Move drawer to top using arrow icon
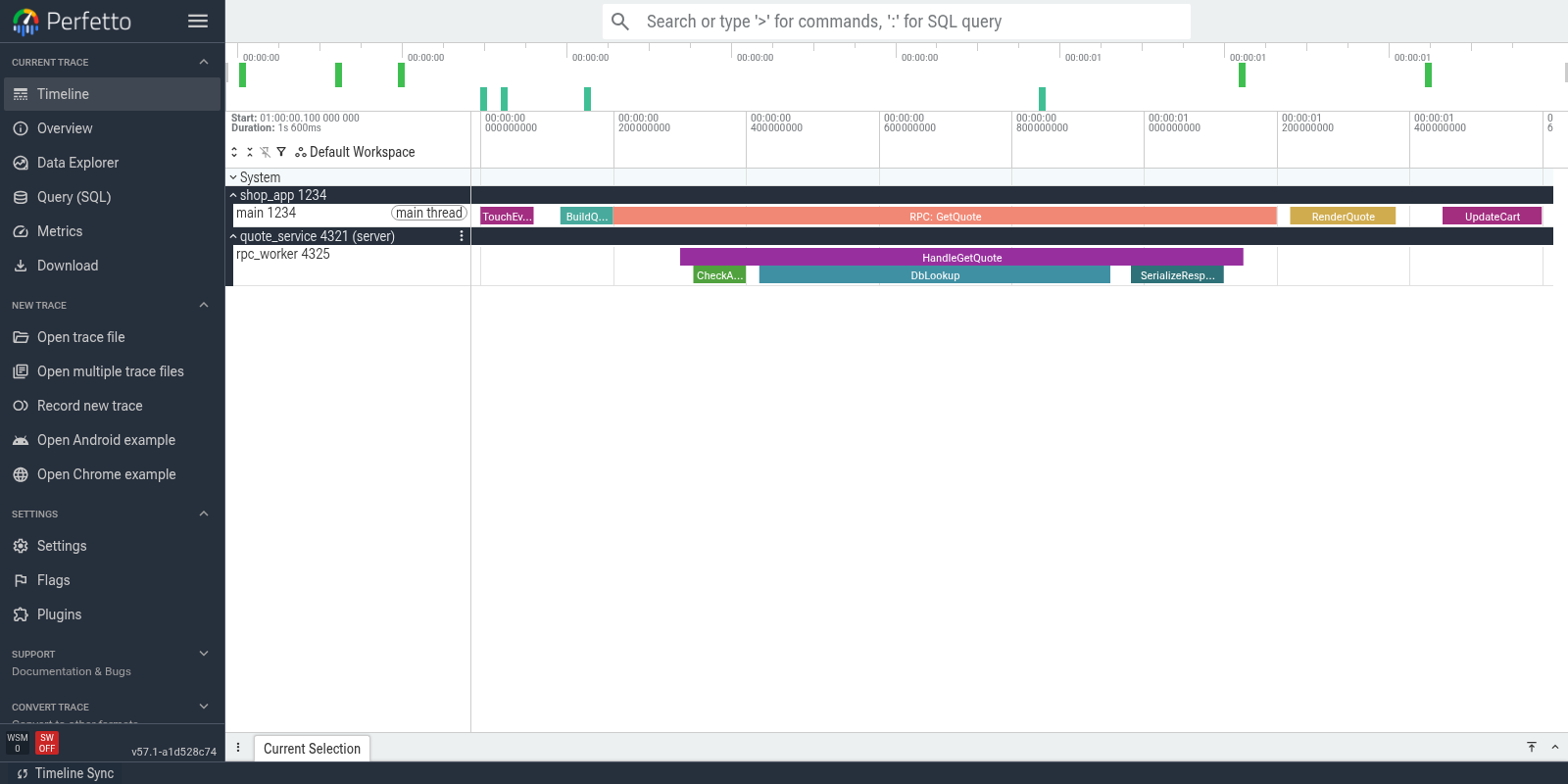Viewport: 1568px width, 784px height. point(1532,747)
